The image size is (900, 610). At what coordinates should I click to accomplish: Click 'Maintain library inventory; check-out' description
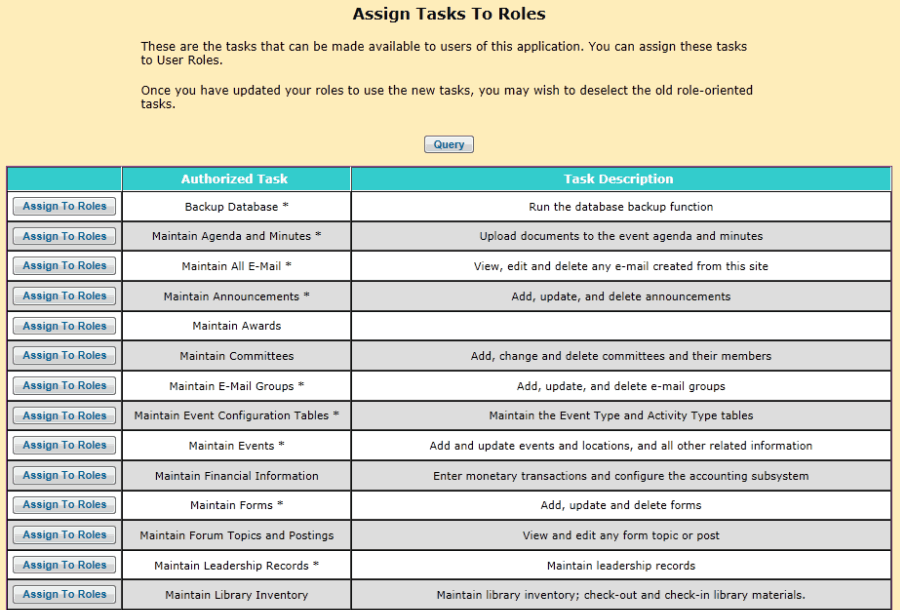pyautogui.click(x=621, y=595)
